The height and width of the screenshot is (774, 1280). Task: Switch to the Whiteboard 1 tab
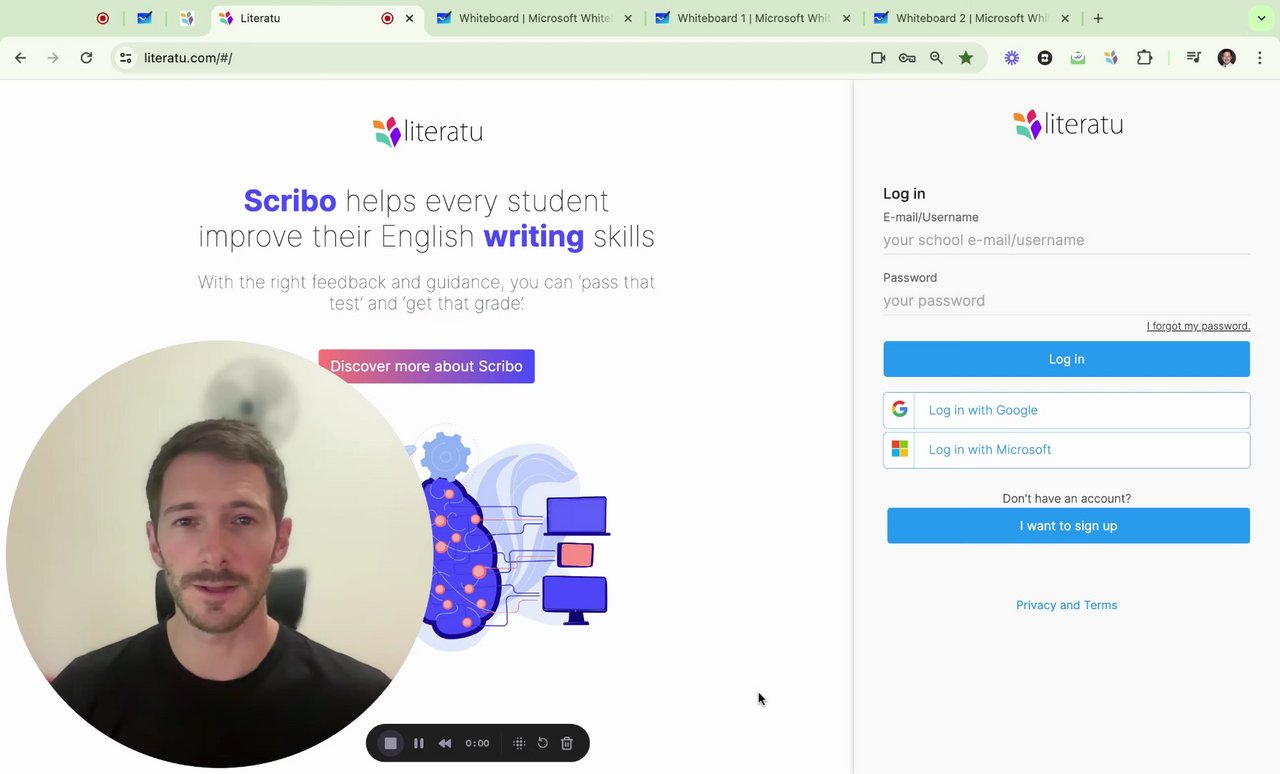pos(753,18)
